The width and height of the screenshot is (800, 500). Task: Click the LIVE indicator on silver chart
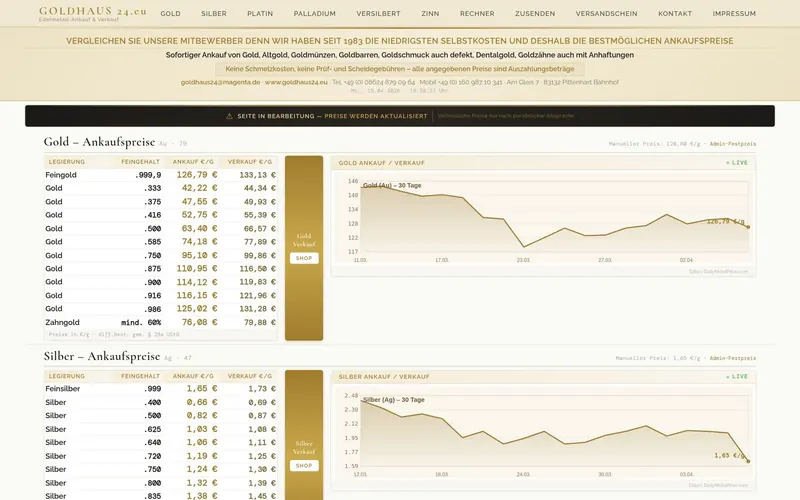click(737, 377)
